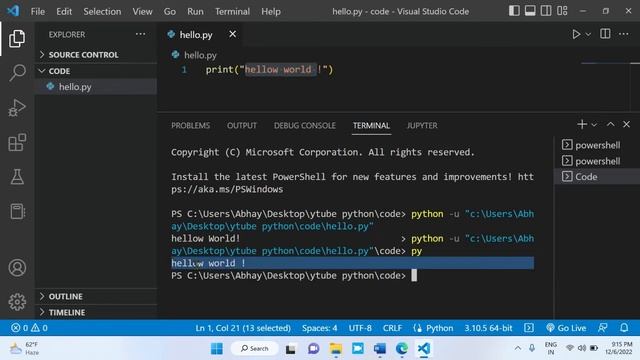Split the editor to the right
The image size is (640, 360).
click(605, 34)
